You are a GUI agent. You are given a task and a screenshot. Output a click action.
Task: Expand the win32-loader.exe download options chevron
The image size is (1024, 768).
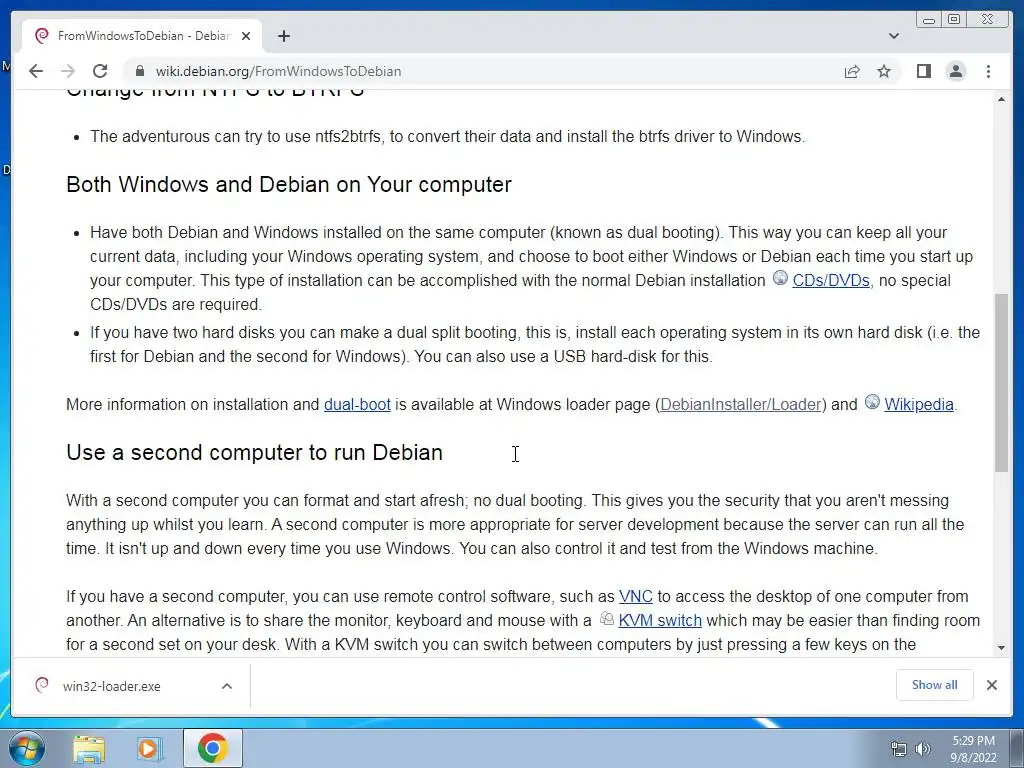227,686
